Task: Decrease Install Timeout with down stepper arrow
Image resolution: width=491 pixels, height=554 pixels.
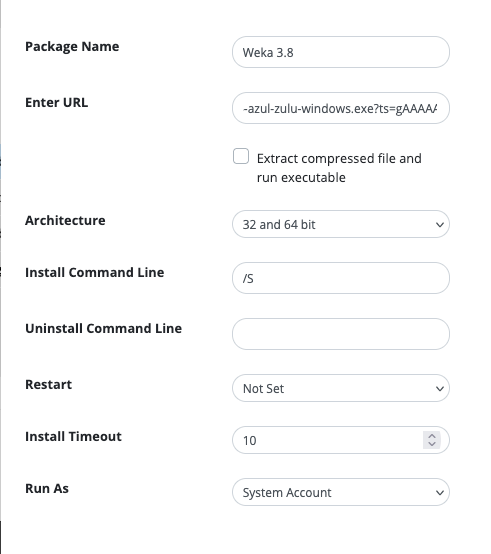Action: (x=432, y=444)
